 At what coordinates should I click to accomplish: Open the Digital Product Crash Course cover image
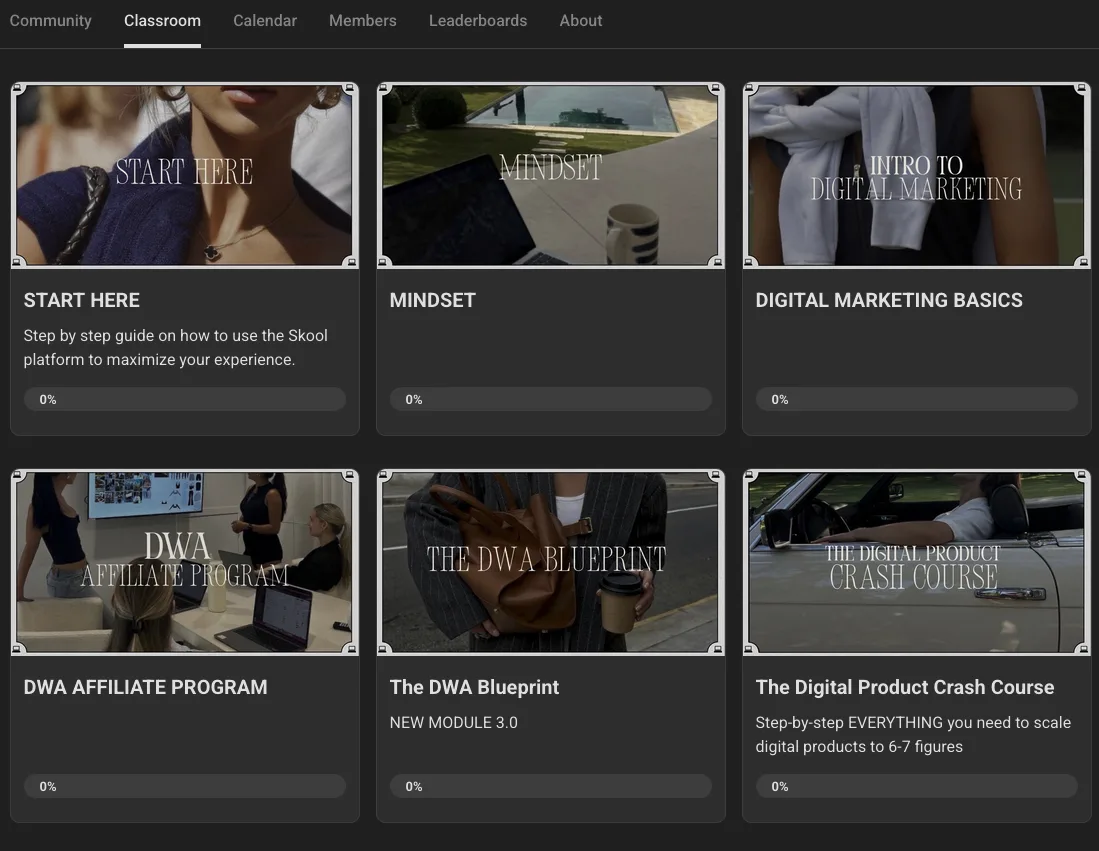tap(917, 562)
